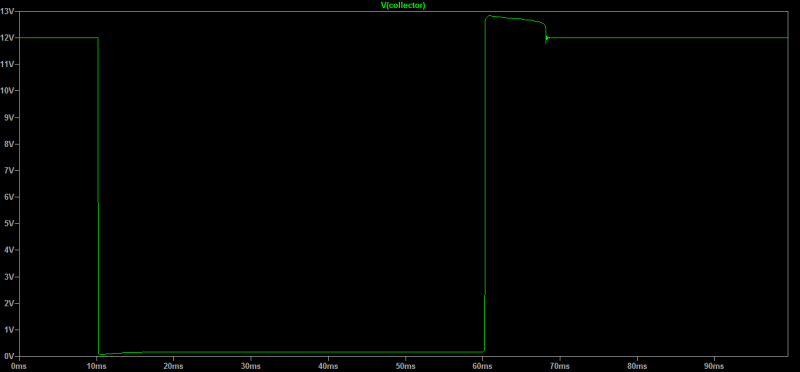Click the V(collector) trace label

[x=403, y=5]
